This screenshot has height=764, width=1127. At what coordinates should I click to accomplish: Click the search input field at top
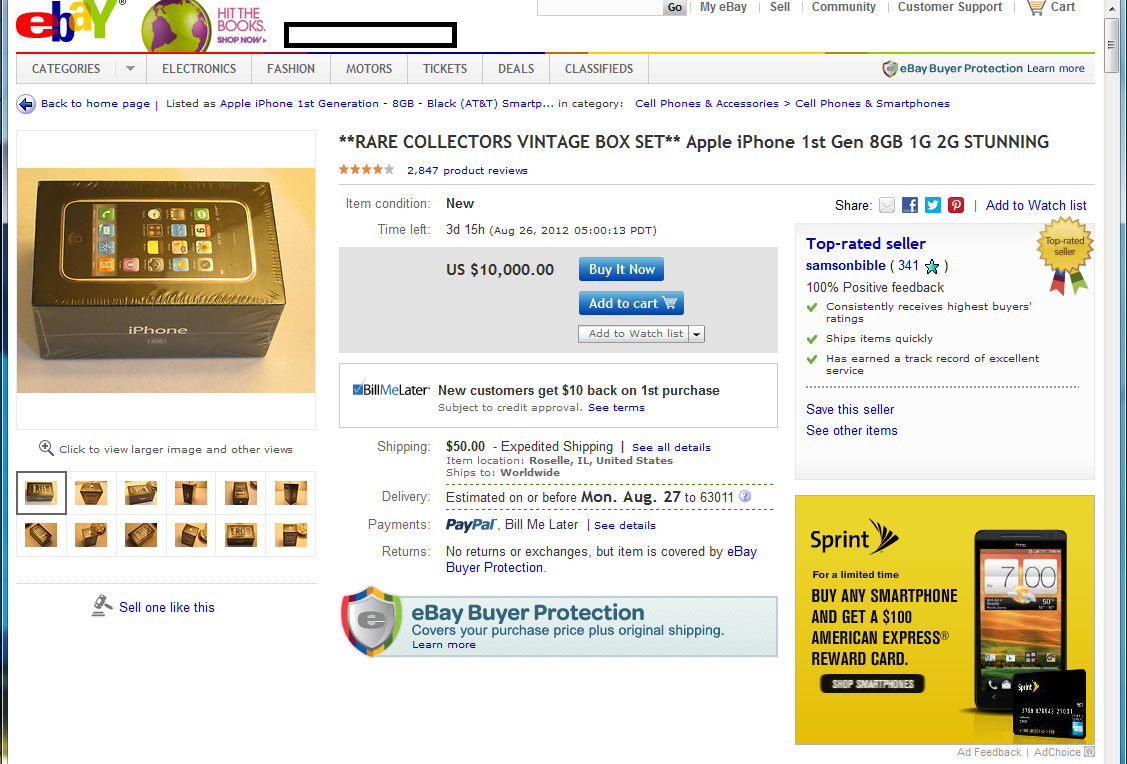600,7
